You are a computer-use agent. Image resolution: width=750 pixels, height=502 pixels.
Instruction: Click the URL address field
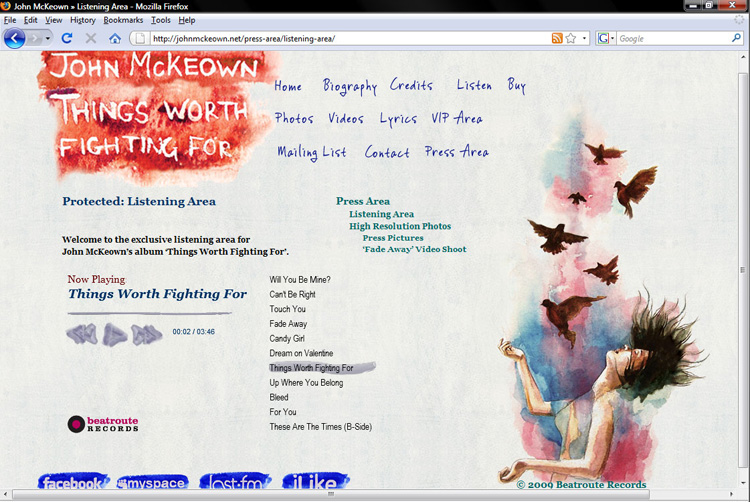pos(349,39)
